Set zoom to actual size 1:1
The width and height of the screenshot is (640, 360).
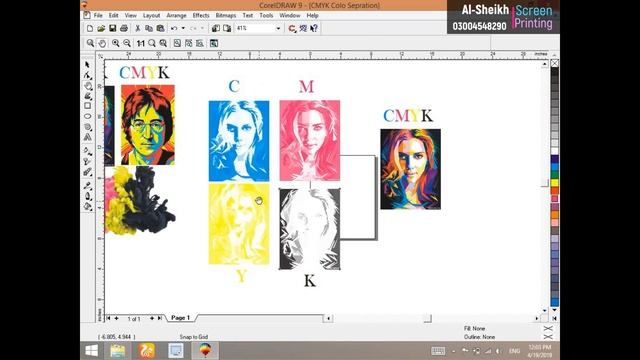point(140,43)
